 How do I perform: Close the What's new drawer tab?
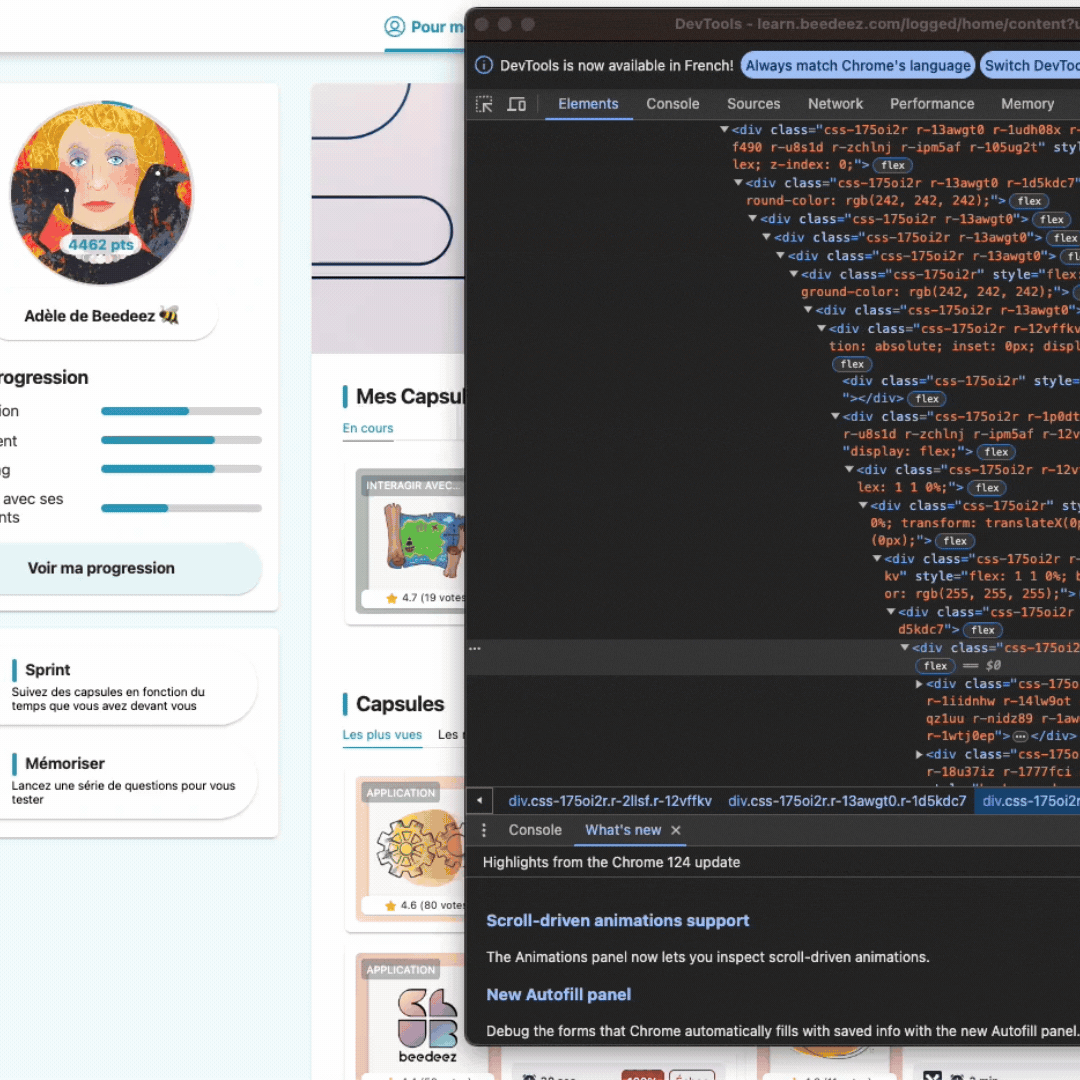point(676,830)
